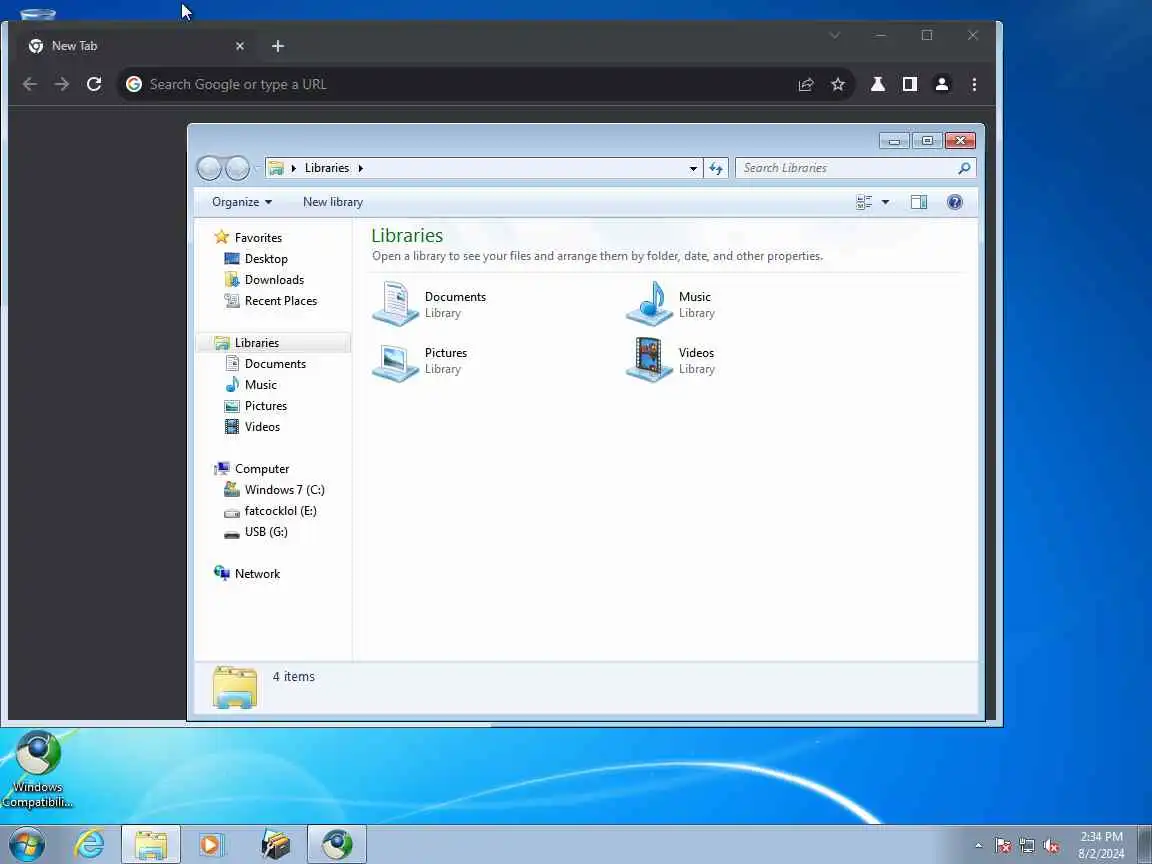Click the Change your view icon

(864, 202)
